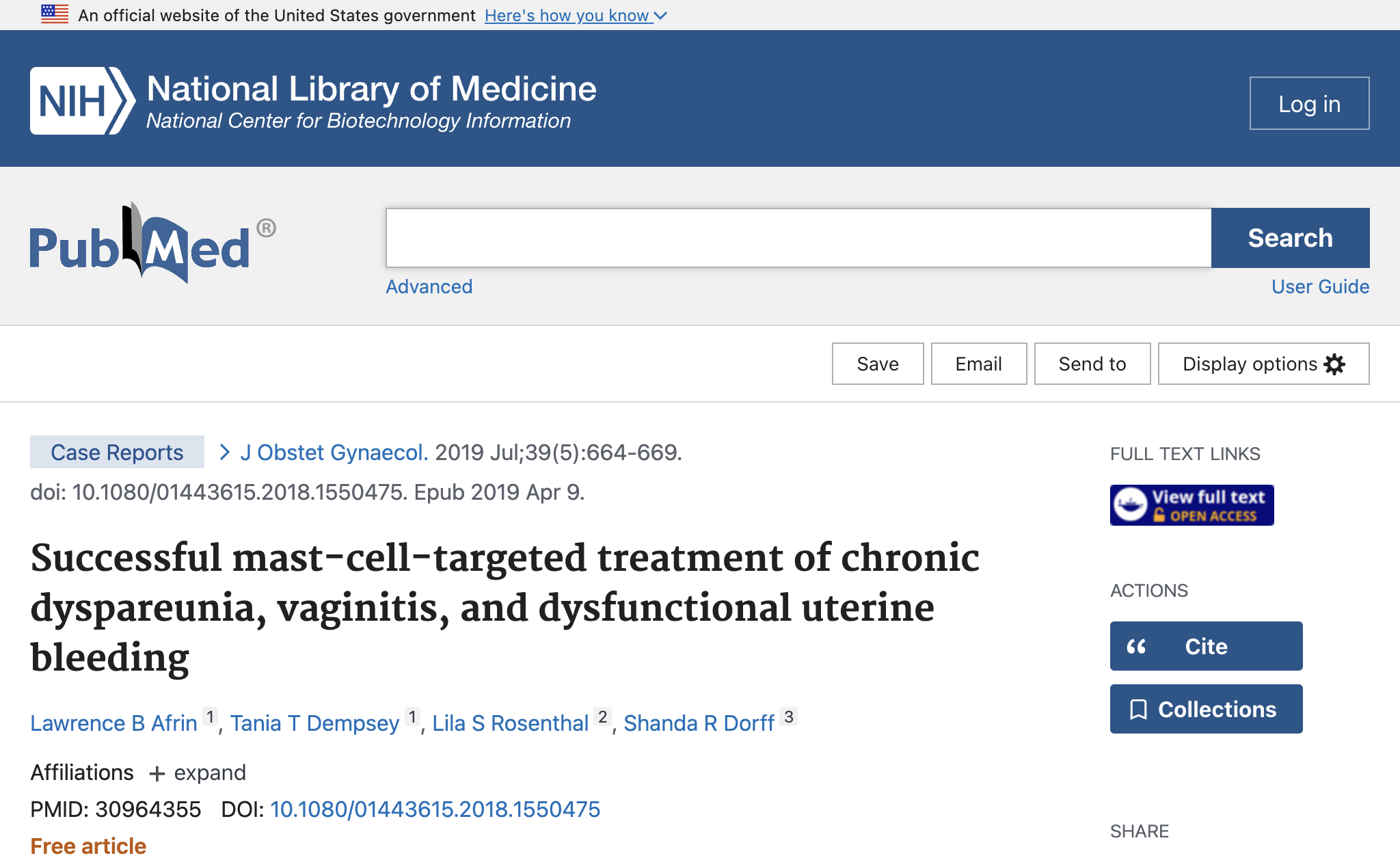Image resolution: width=1400 pixels, height=860 pixels.
Task: Click the SHARE heading
Action: (1139, 831)
